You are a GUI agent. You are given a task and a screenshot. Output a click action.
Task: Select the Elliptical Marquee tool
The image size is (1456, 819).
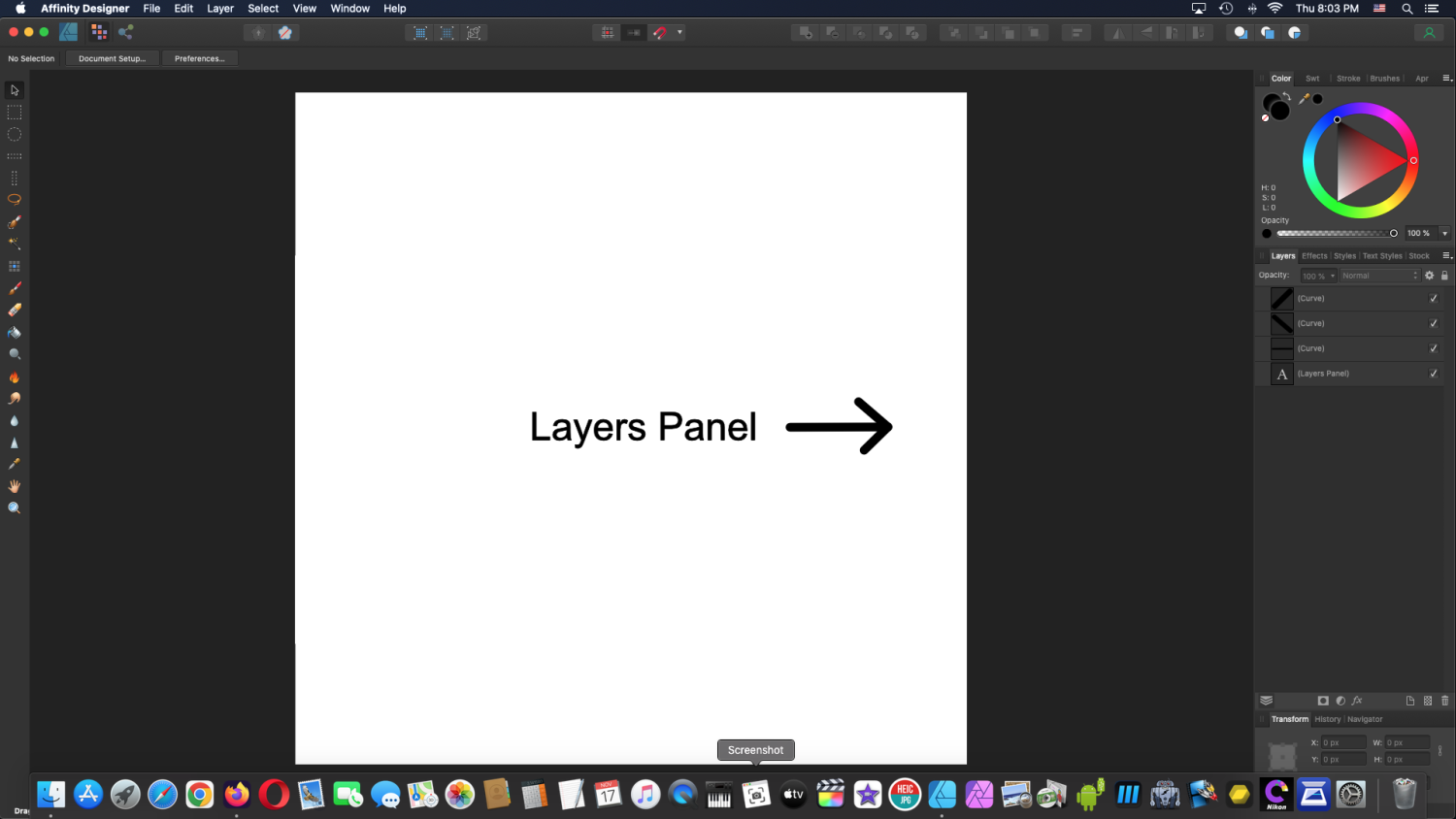[15, 135]
